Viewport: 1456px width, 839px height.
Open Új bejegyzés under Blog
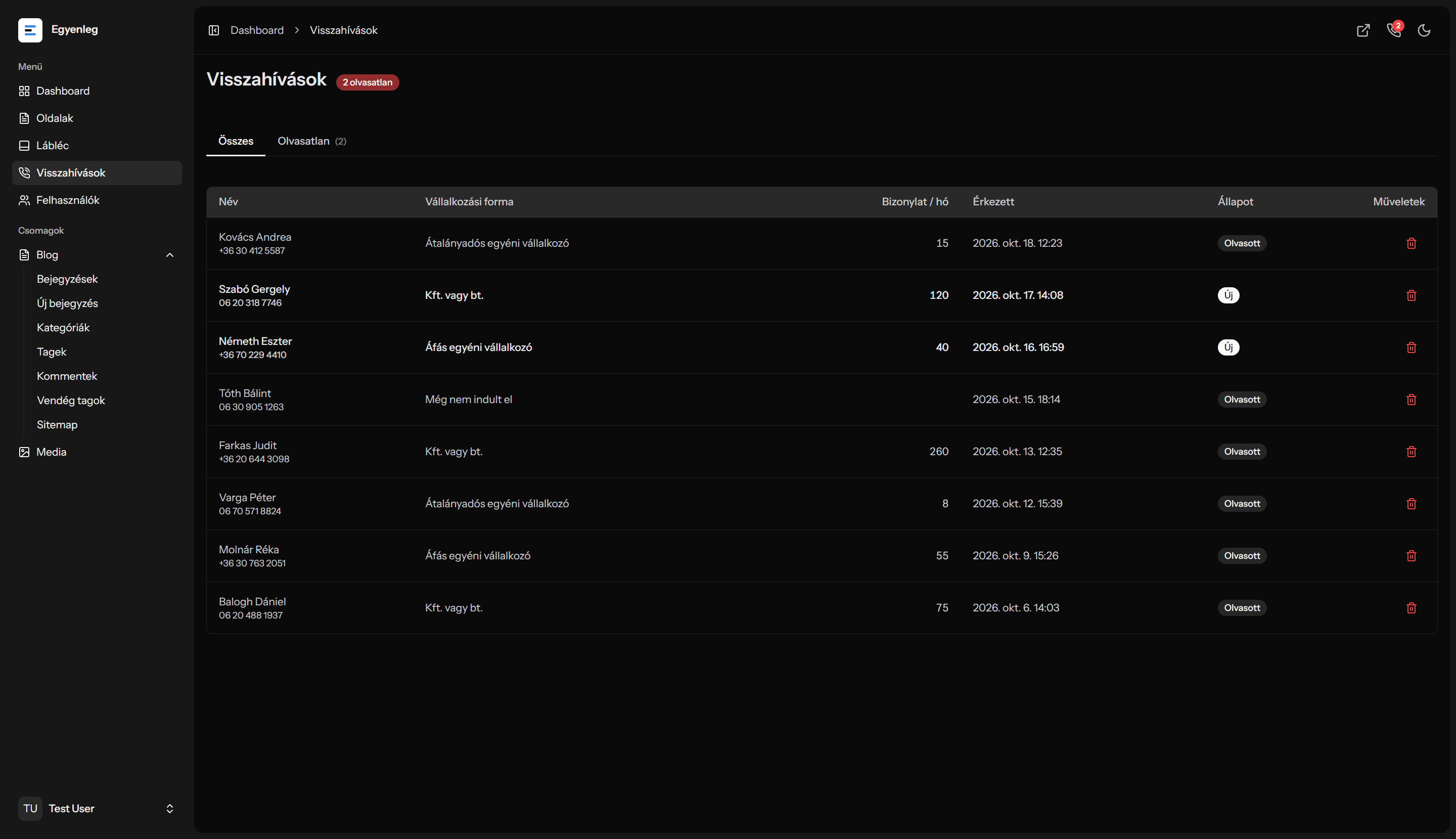point(67,303)
